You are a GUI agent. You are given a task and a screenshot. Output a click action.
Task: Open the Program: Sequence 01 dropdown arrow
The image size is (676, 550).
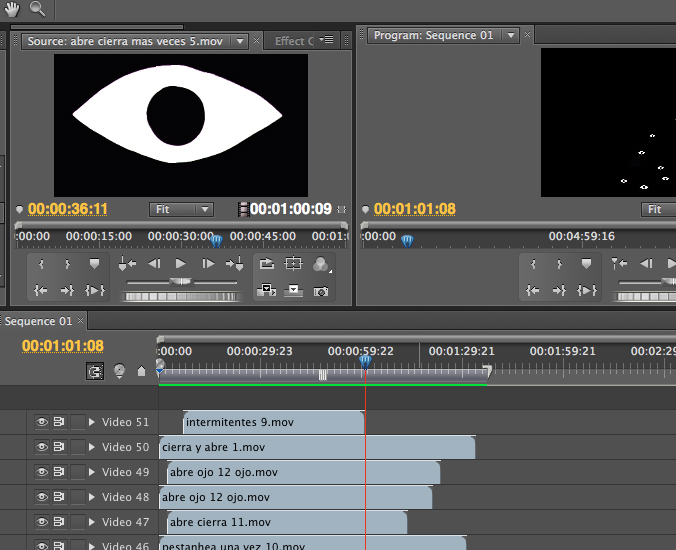pyautogui.click(x=511, y=36)
